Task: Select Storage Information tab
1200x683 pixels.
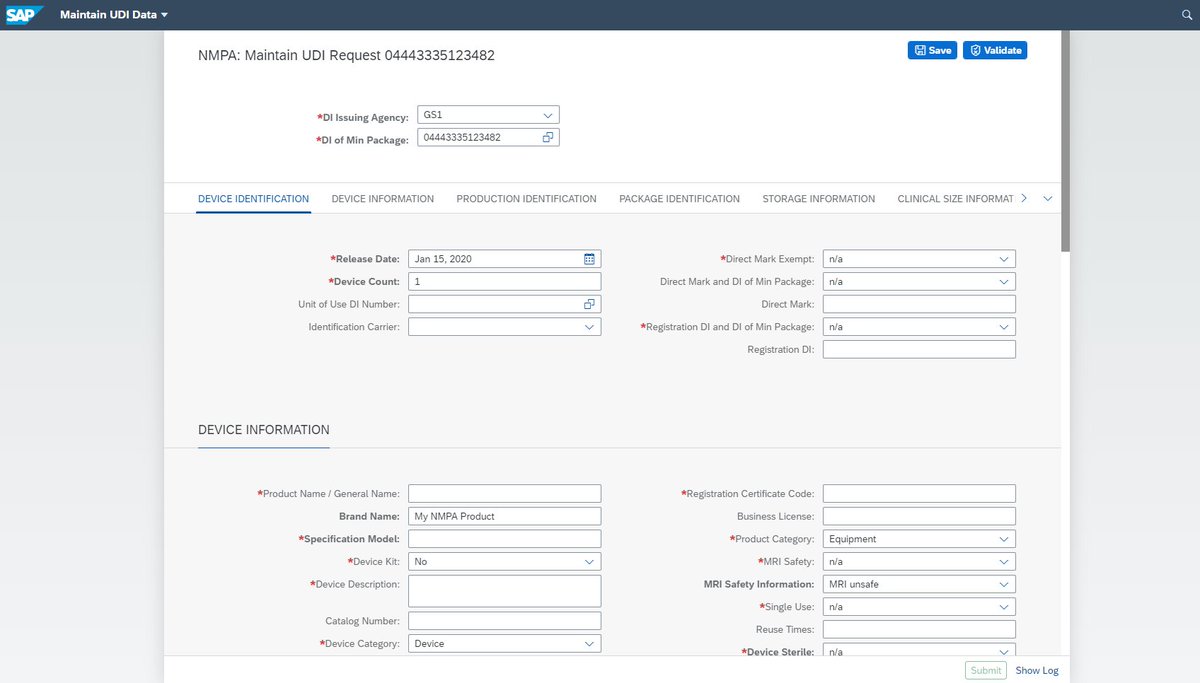Action: pyautogui.click(x=819, y=199)
